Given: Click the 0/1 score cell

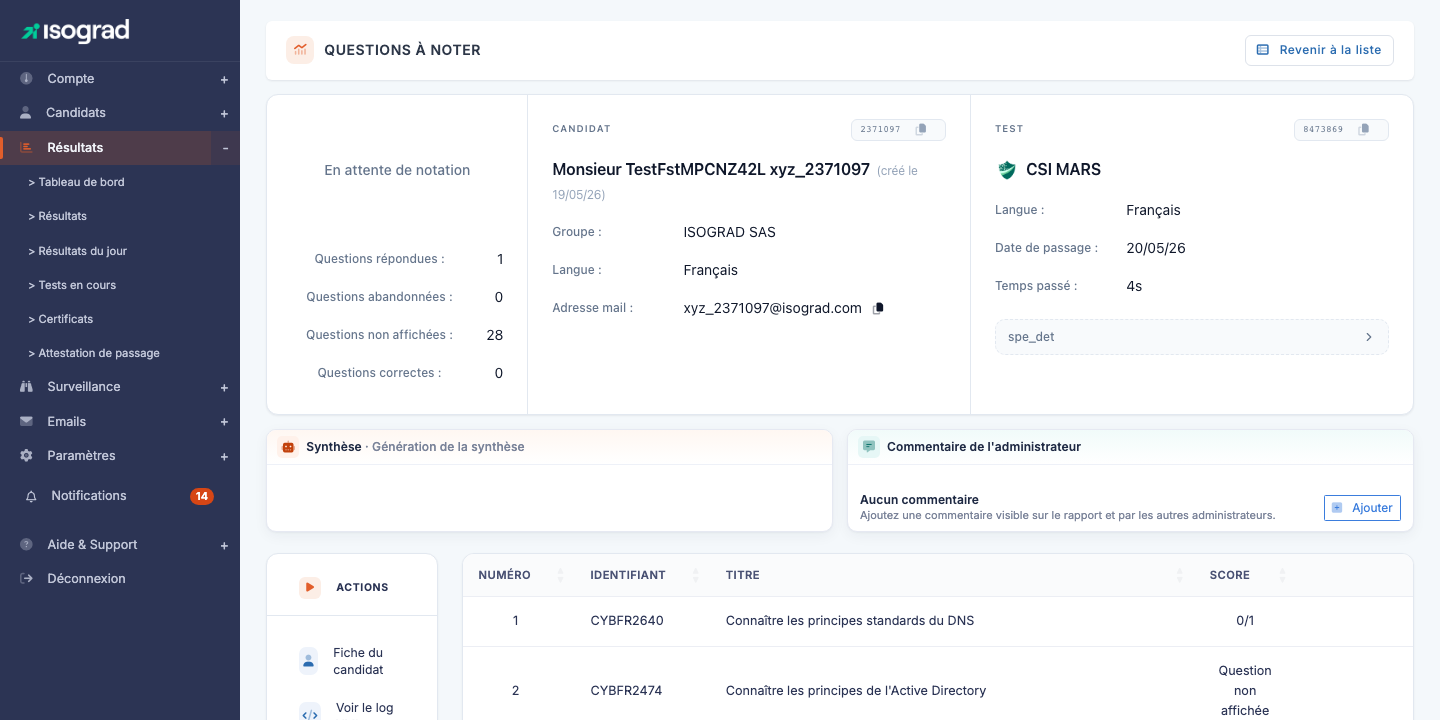Looking at the screenshot, I should (x=1245, y=621).
